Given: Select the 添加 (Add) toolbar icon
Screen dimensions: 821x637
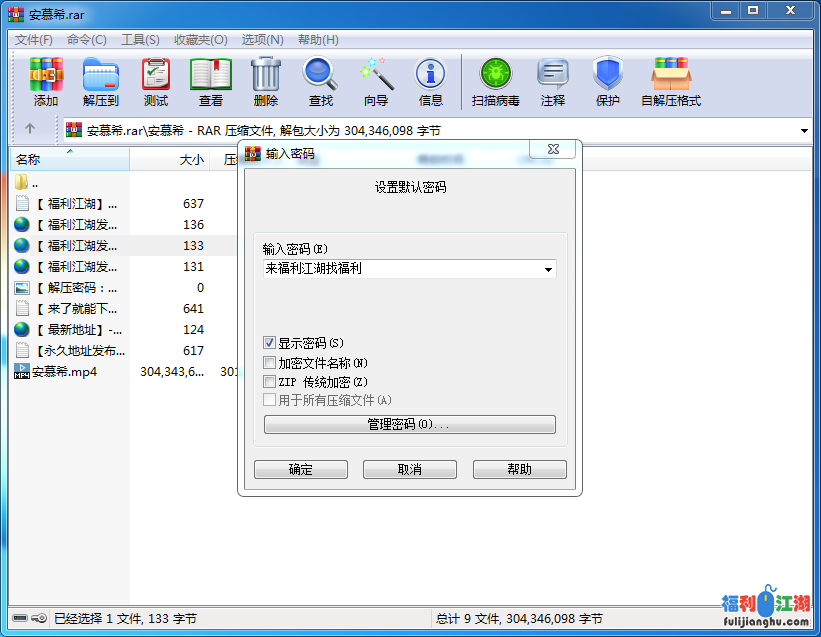Looking at the screenshot, I should [46, 80].
